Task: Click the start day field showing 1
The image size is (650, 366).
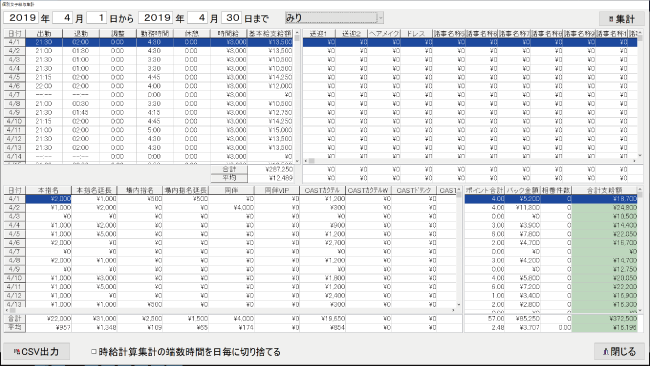Action: (96, 18)
